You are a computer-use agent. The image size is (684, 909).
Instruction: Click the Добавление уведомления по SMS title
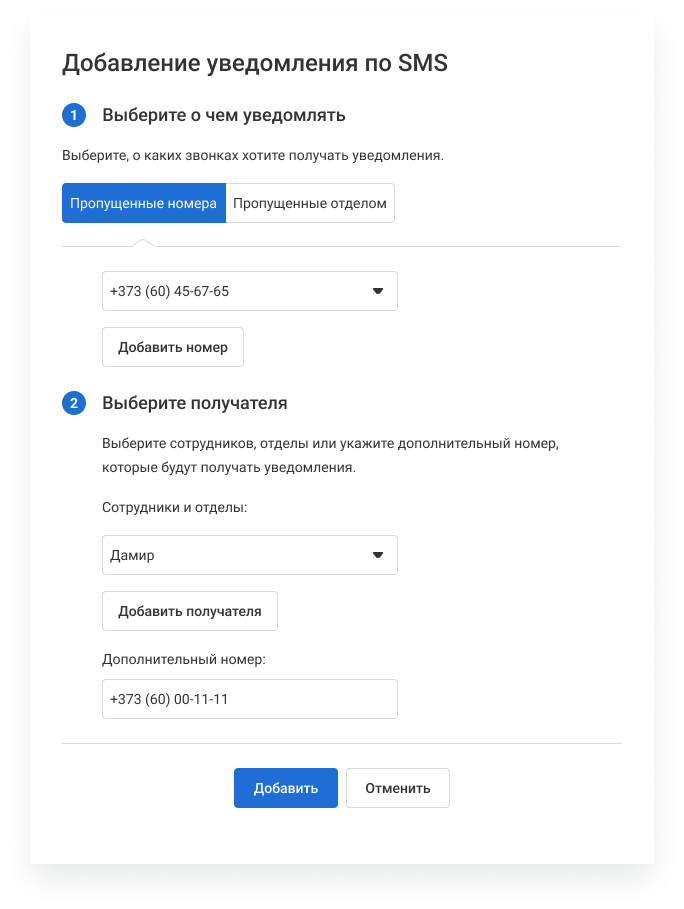click(255, 64)
